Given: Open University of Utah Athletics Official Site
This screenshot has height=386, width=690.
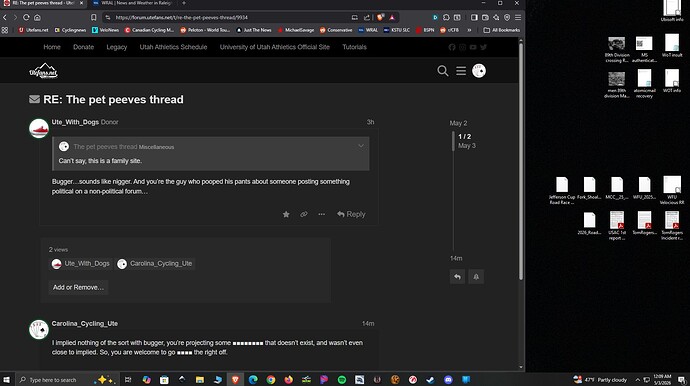Looking at the screenshot, I should tap(275, 47).
